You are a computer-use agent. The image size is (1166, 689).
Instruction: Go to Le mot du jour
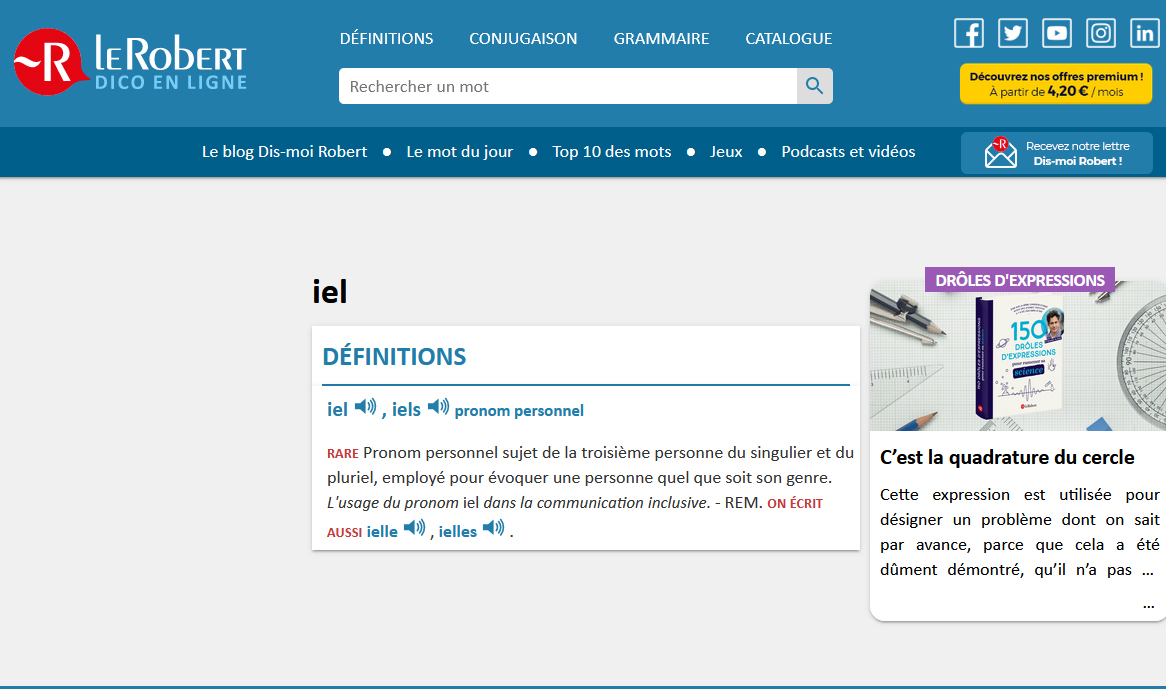pos(460,152)
